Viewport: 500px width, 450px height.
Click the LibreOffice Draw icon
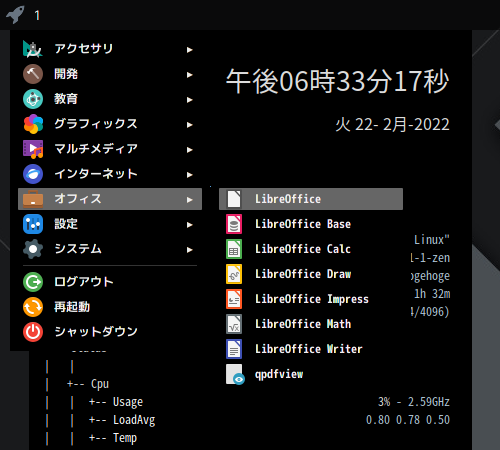(234, 274)
